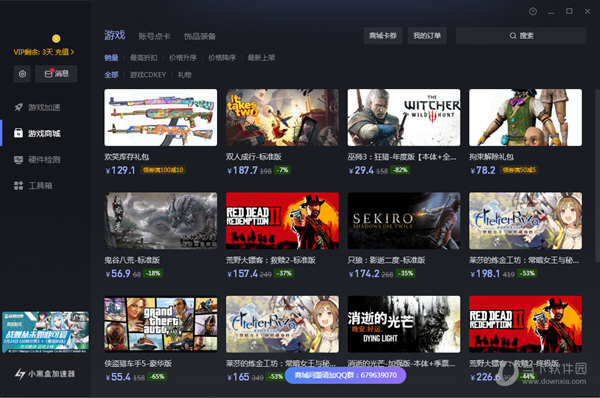
Task: Filter by 全部
Action: coord(111,75)
